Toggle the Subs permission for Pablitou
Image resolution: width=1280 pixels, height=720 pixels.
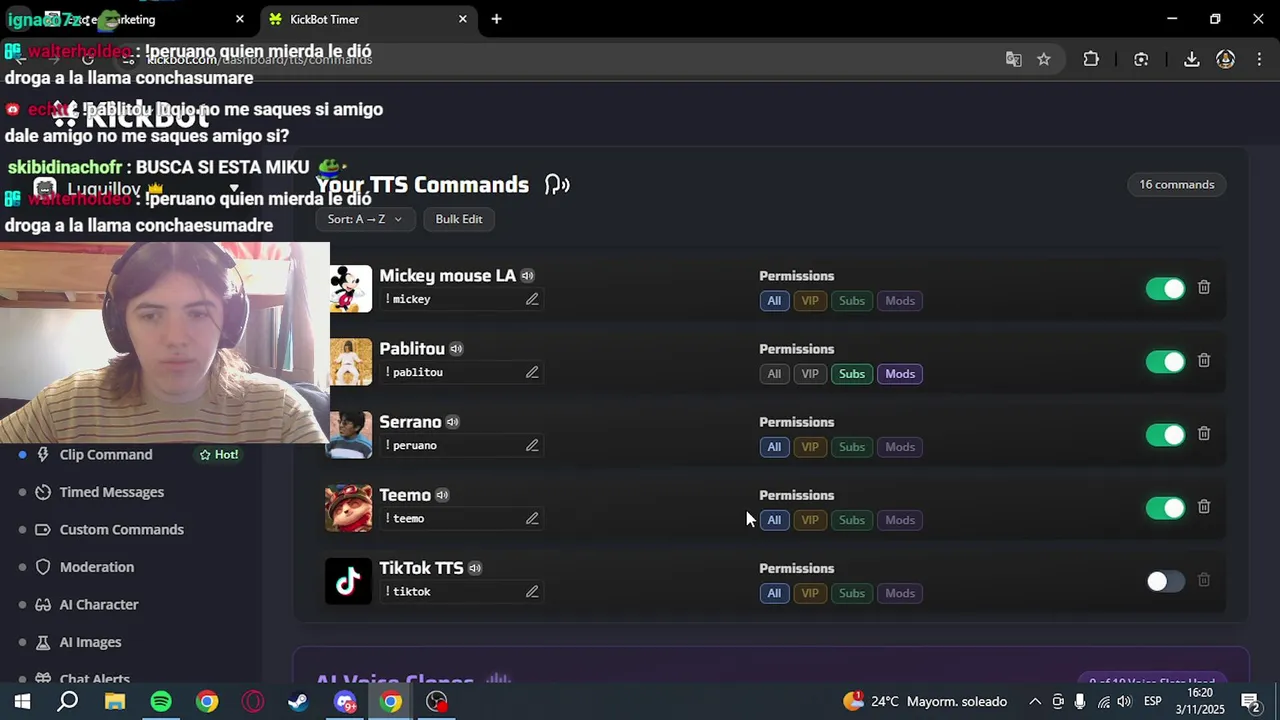click(852, 374)
